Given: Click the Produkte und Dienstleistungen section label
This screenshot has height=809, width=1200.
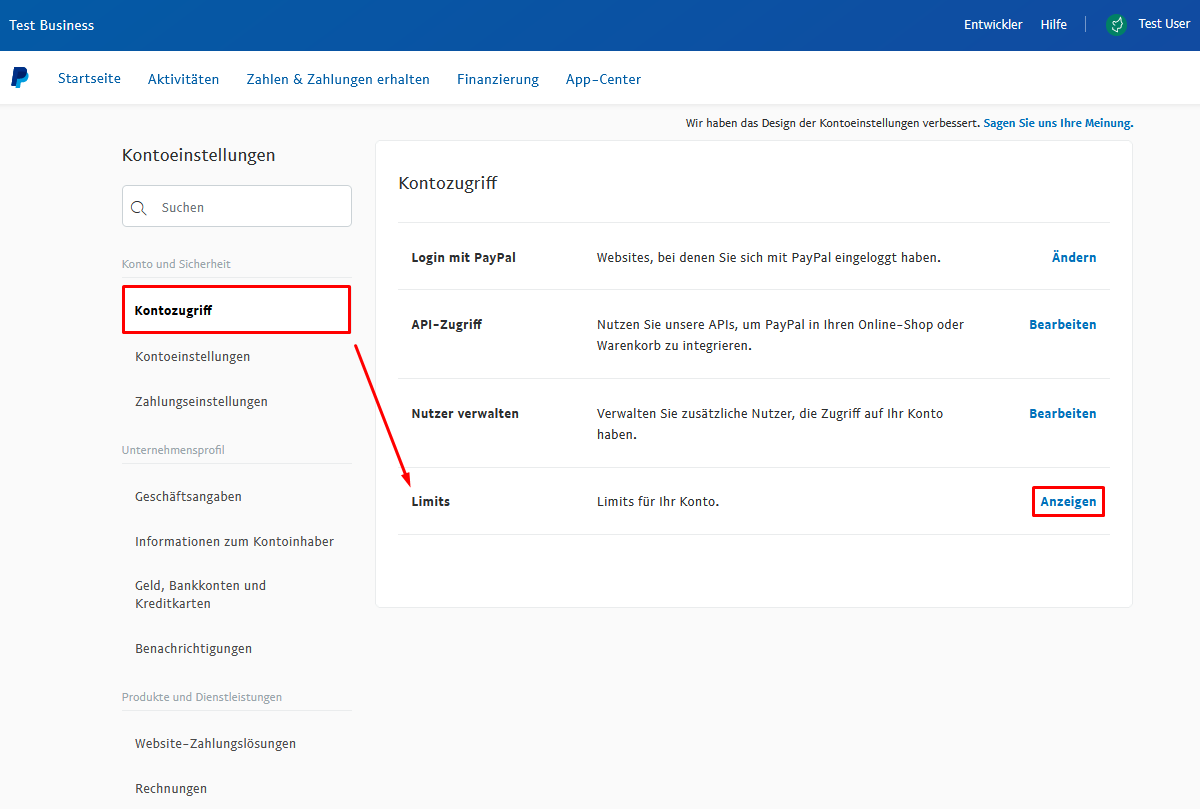Looking at the screenshot, I should [x=202, y=697].
